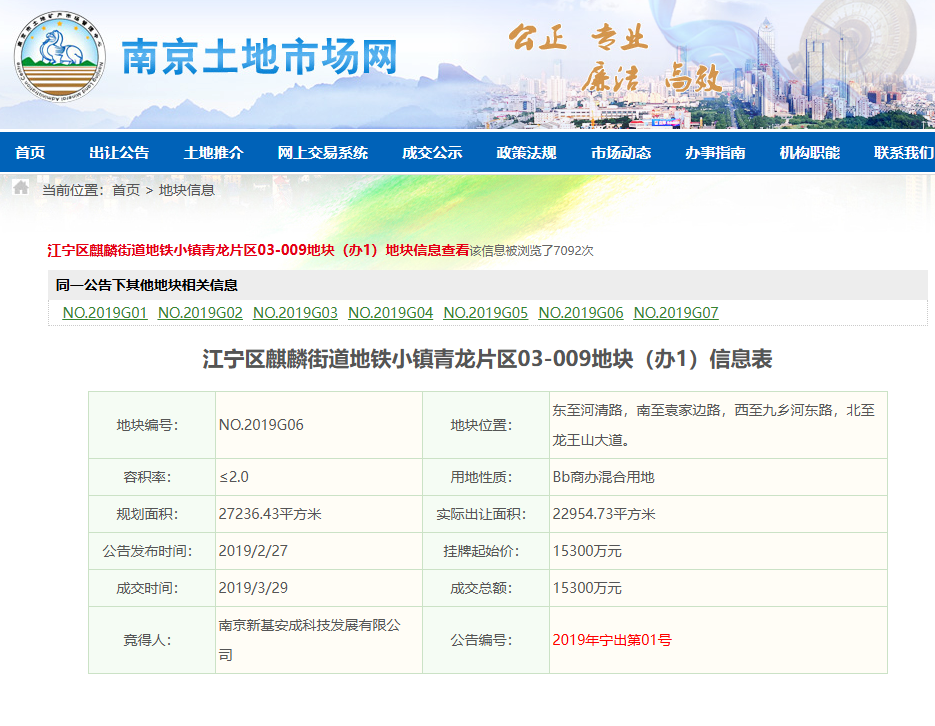Open 联系我们 menu item
Viewport: 935px width, 726px height.
point(903,153)
